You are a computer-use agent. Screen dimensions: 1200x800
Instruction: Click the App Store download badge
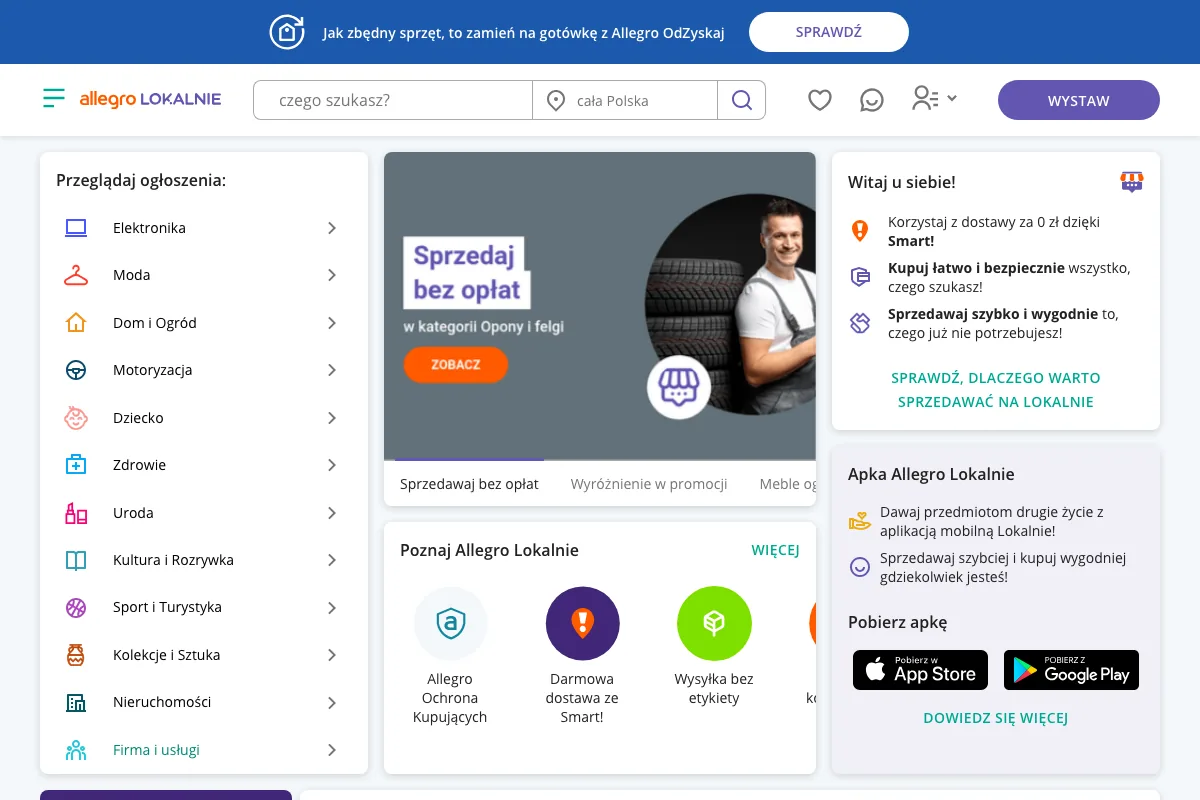point(920,670)
